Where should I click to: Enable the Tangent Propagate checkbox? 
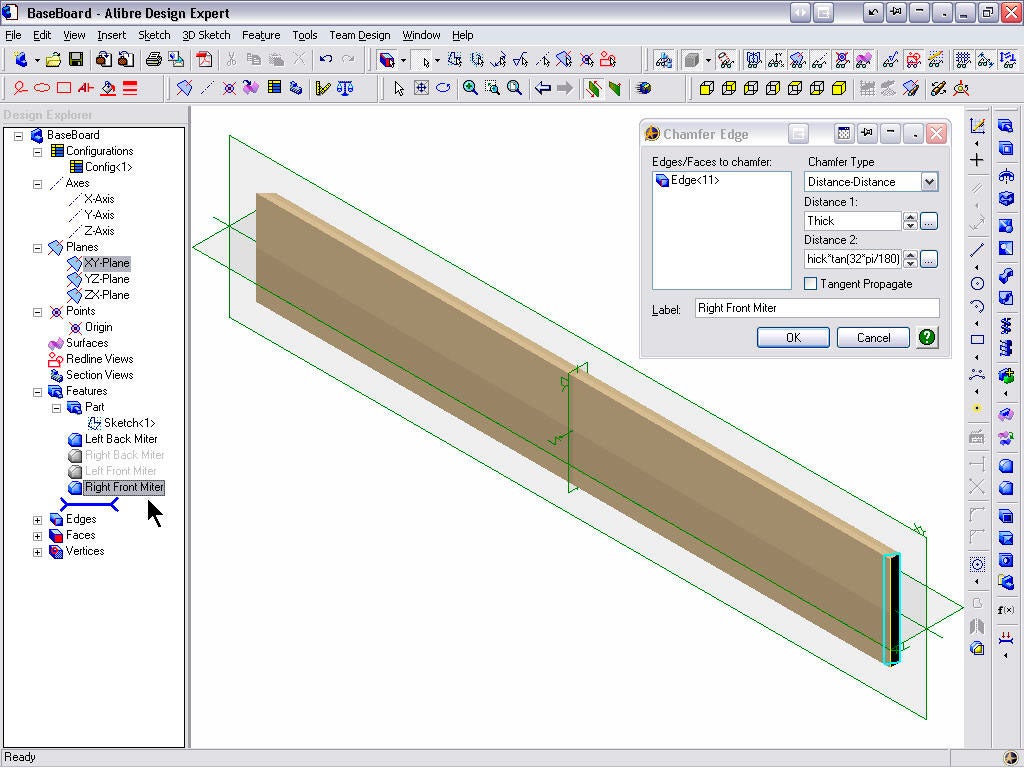point(811,284)
